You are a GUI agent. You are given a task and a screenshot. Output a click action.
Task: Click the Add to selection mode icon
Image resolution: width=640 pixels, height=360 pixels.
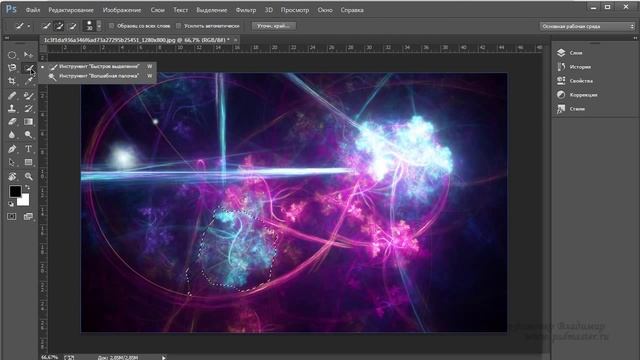tap(60, 26)
